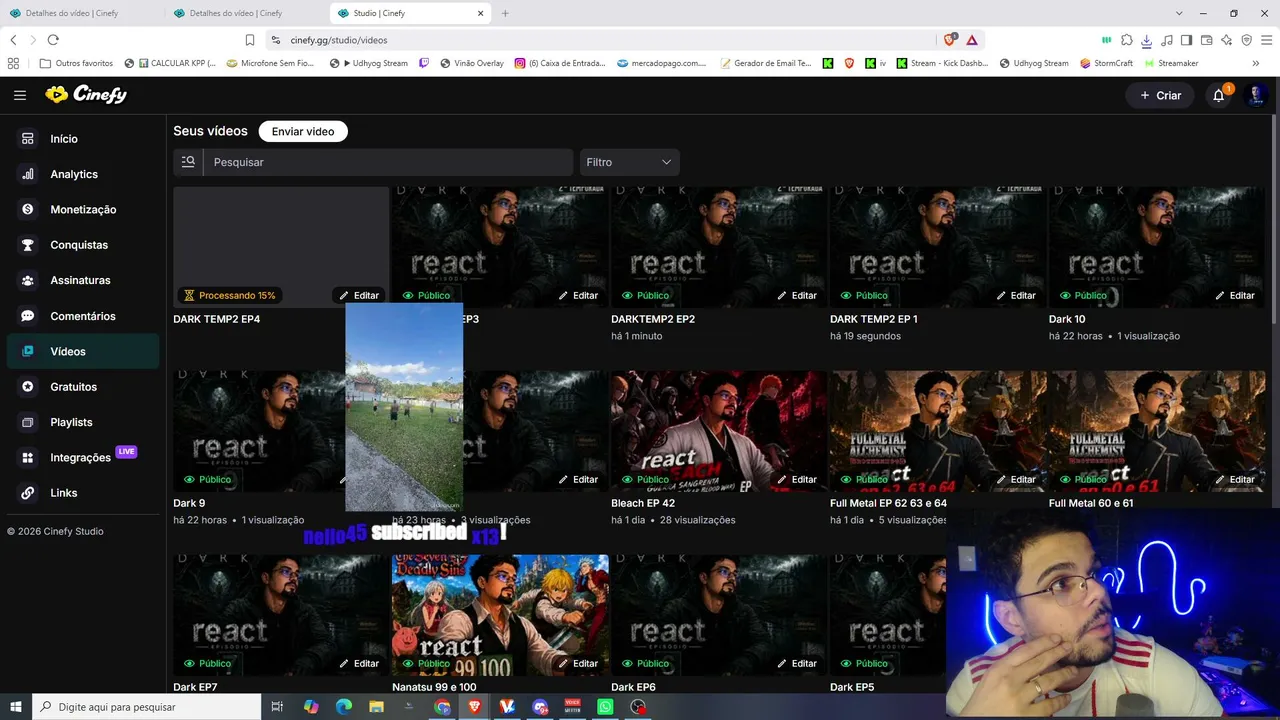1280x720 pixels.
Task: Open the notifications bell
Action: pyautogui.click(x=1218, y=95)
